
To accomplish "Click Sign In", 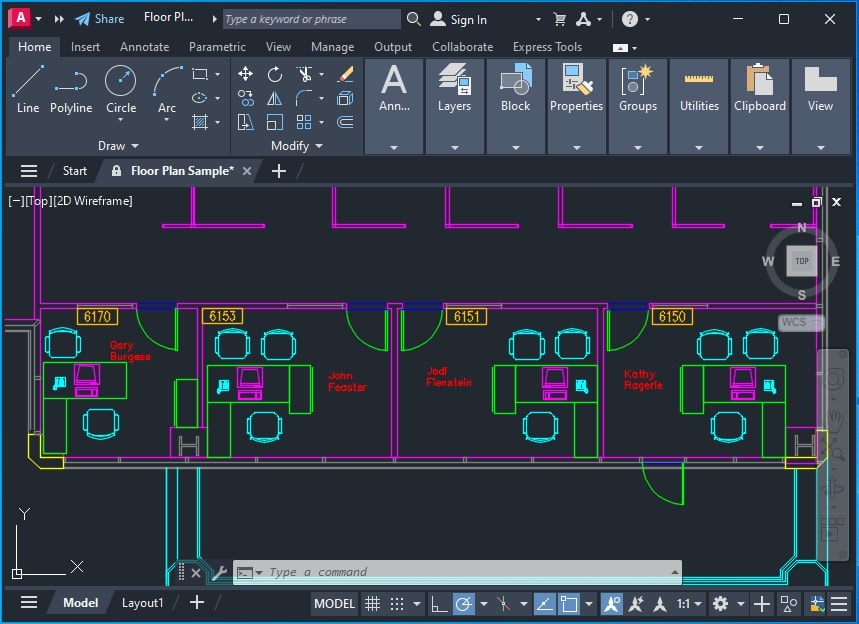I will click(x=459, y=19).
